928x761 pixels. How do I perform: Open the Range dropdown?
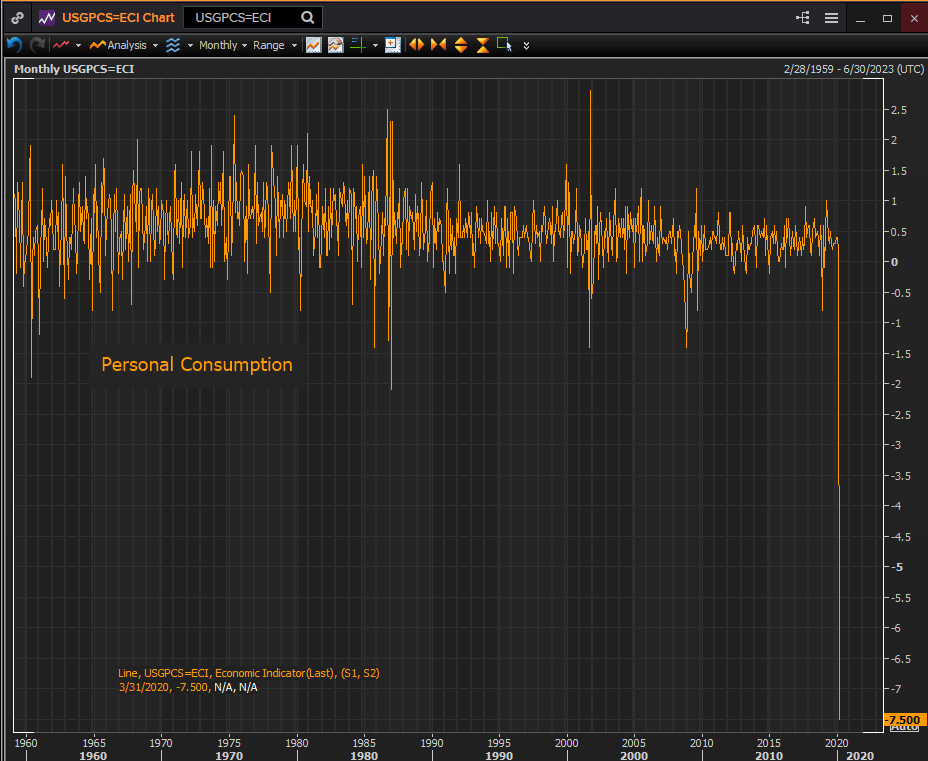tap(274, 45)
